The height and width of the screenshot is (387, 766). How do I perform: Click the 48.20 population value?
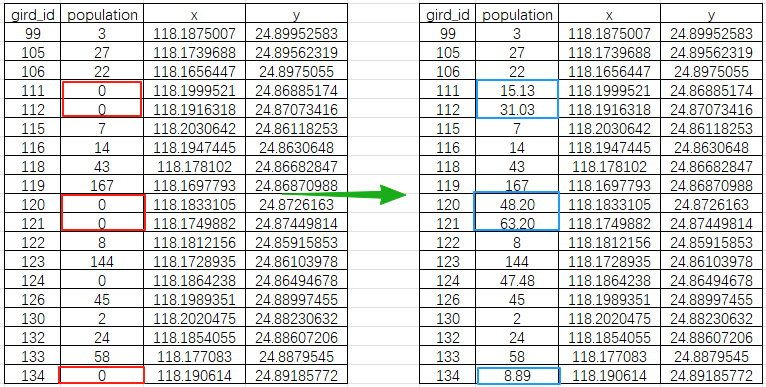[x=517, y=204]
